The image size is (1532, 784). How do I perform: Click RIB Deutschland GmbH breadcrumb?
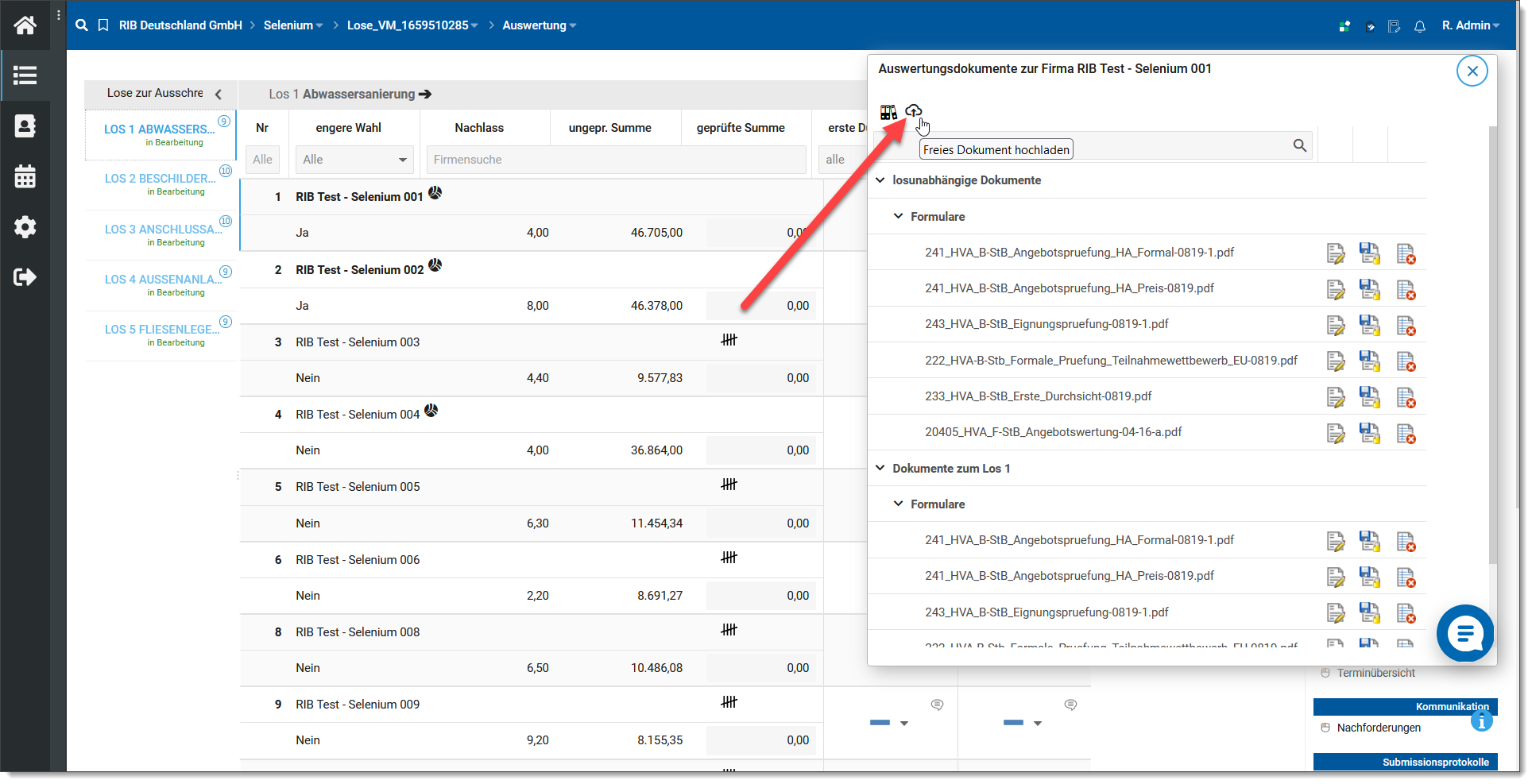[x=180, y=25]
